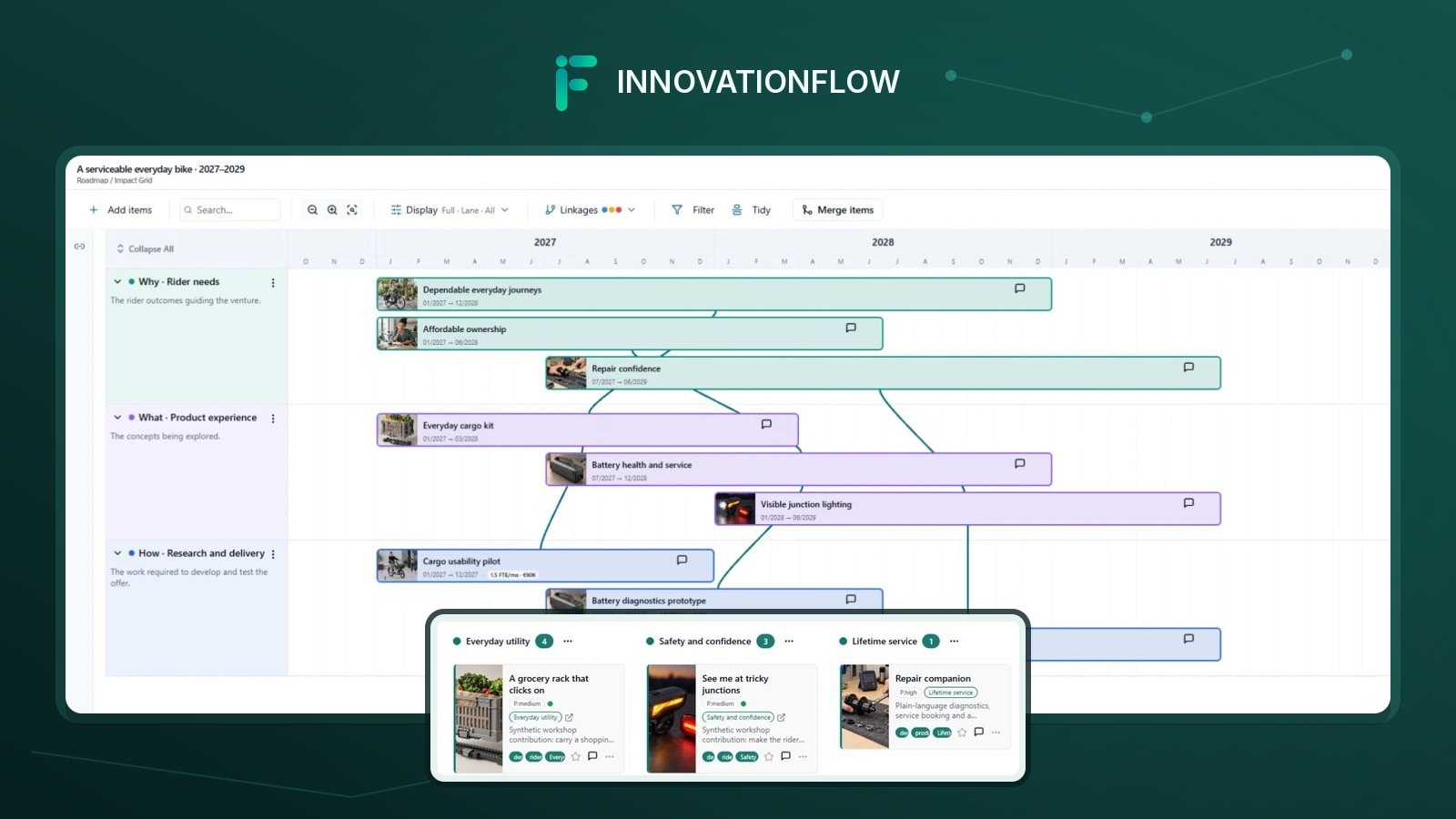The width and height of the screenshot is (1456, 819).
Task: Click Collapse All lanes
Action: pyautogui.click(x=145, y=249)
